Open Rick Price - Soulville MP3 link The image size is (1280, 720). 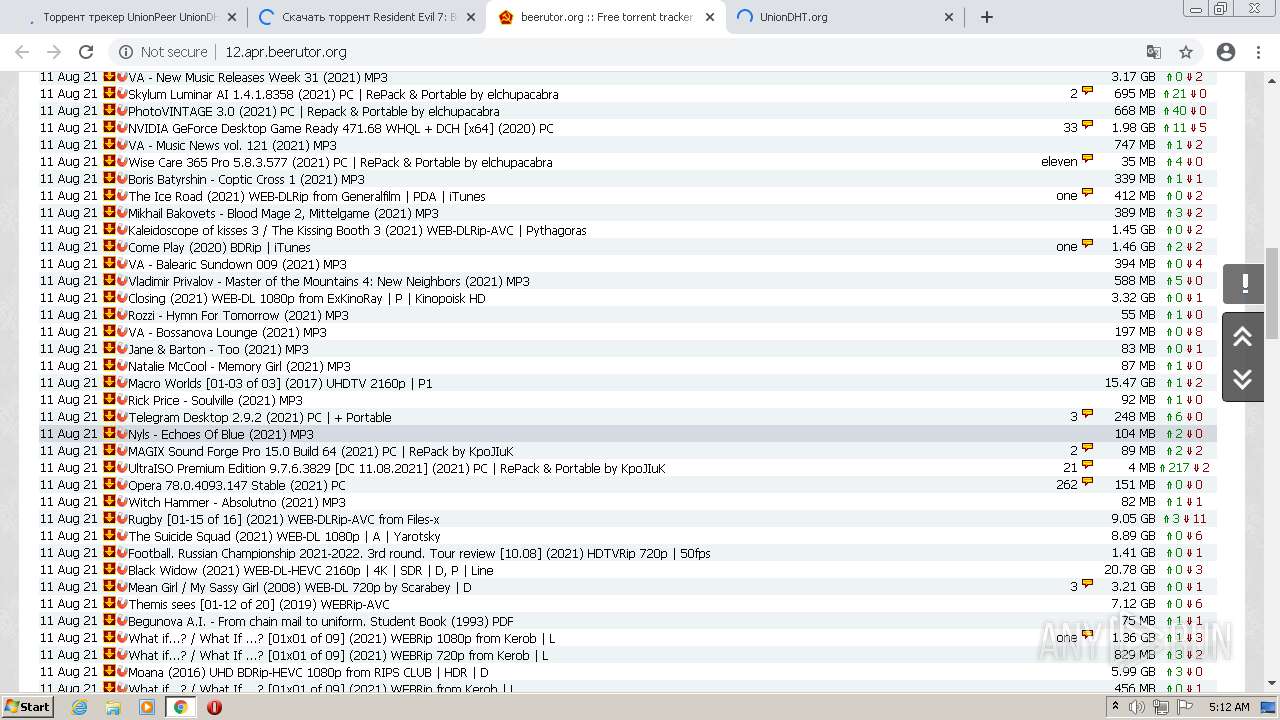point(215,400)
